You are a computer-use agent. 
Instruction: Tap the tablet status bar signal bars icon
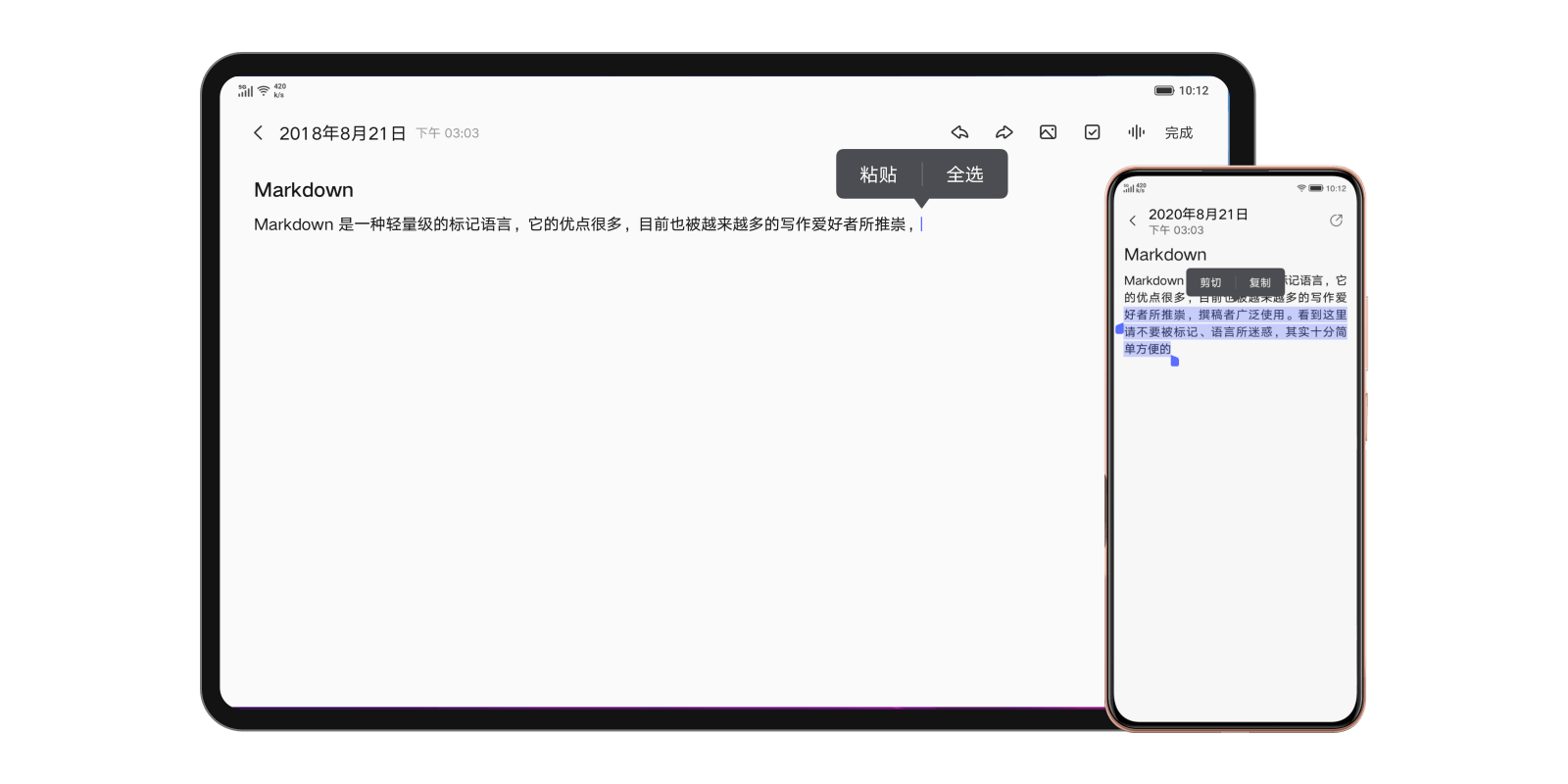pos(245,90)
